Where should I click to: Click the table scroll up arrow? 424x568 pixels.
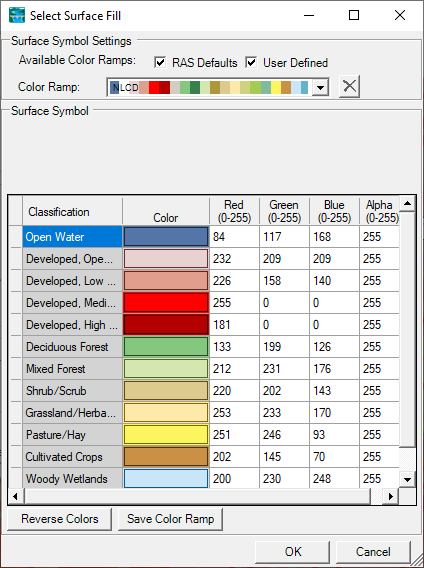[x=407, y=204]
